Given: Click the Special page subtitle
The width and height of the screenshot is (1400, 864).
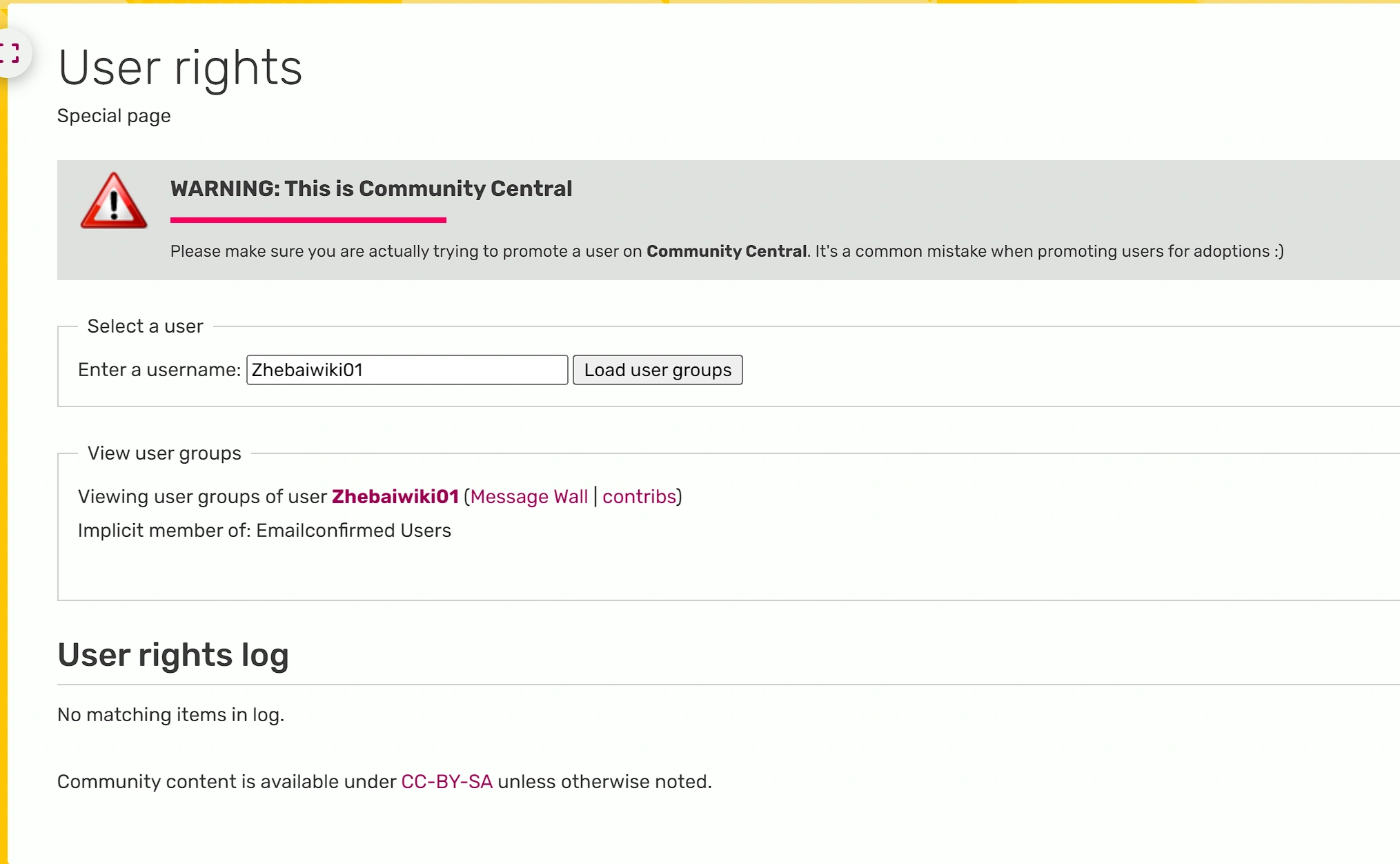Looking at the screenshot, I should 114,116.
